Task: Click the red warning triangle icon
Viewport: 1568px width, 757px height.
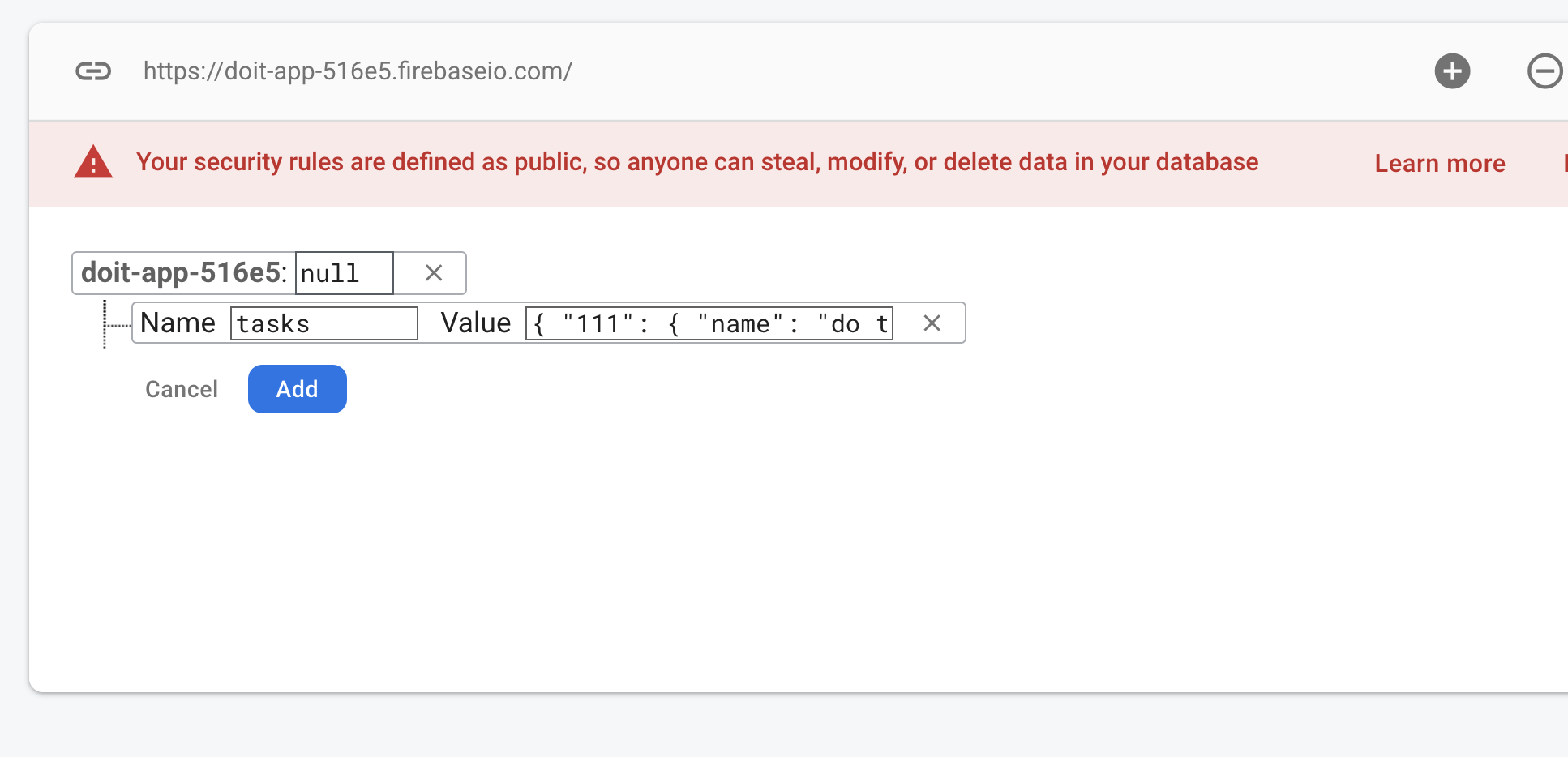Action: point(93,162)
